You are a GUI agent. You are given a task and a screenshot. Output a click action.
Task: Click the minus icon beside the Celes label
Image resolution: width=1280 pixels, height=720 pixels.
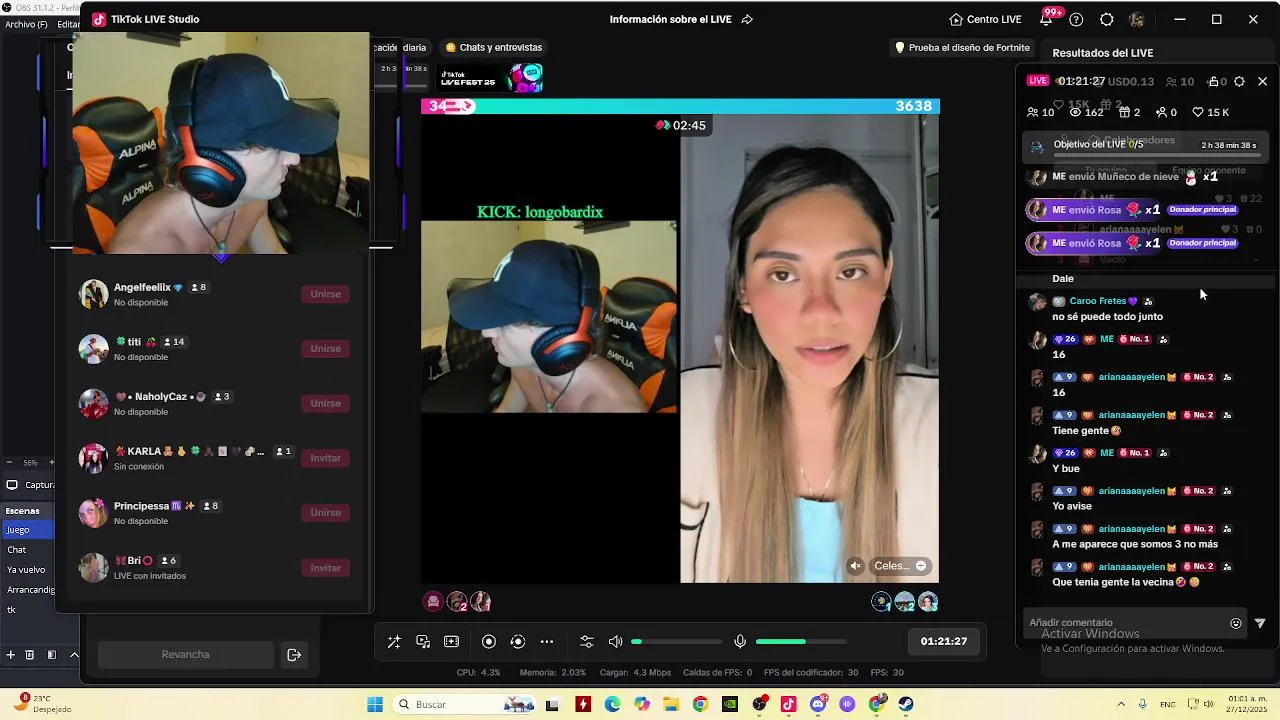point(921,566)
